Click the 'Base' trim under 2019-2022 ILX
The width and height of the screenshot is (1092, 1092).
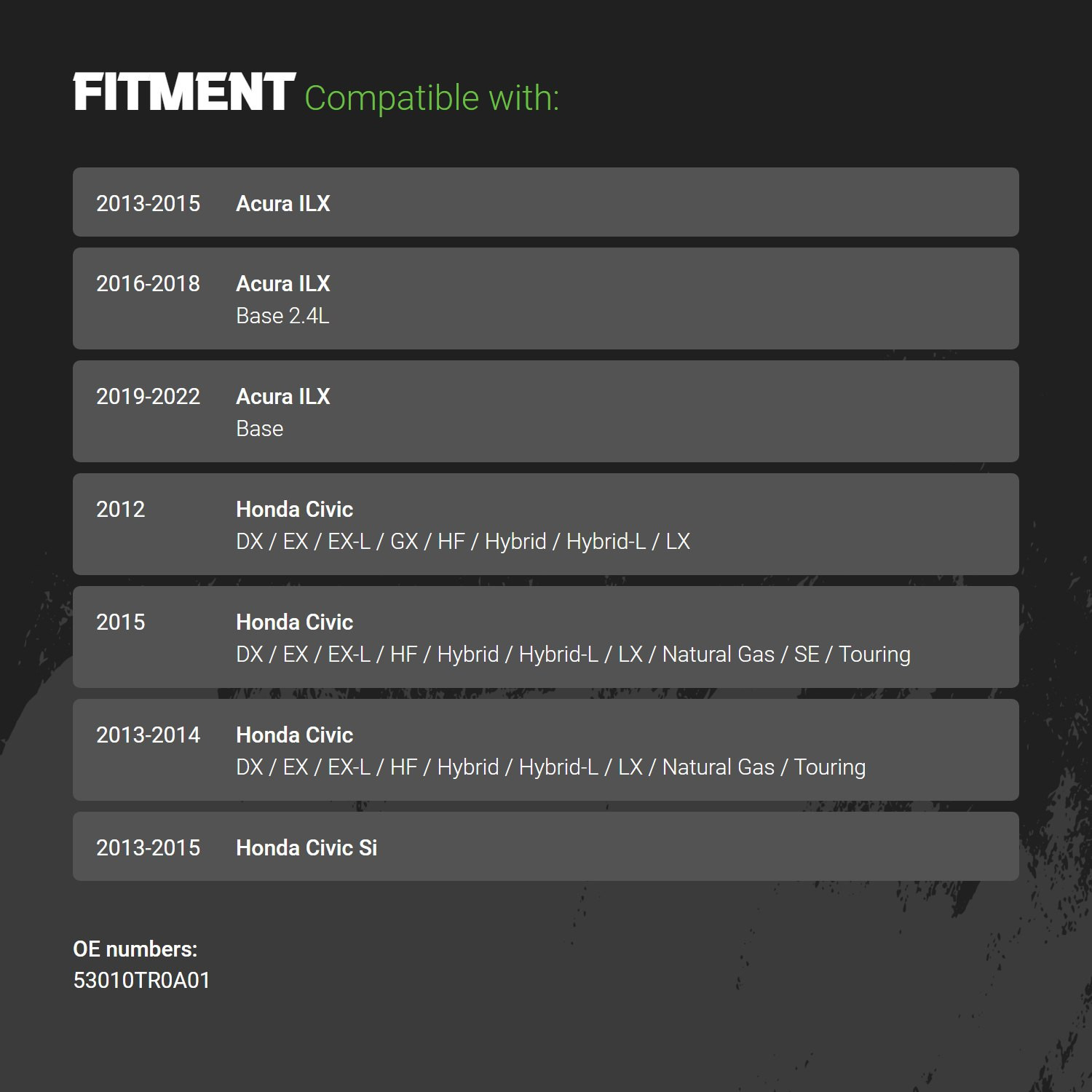pos(260,429)
